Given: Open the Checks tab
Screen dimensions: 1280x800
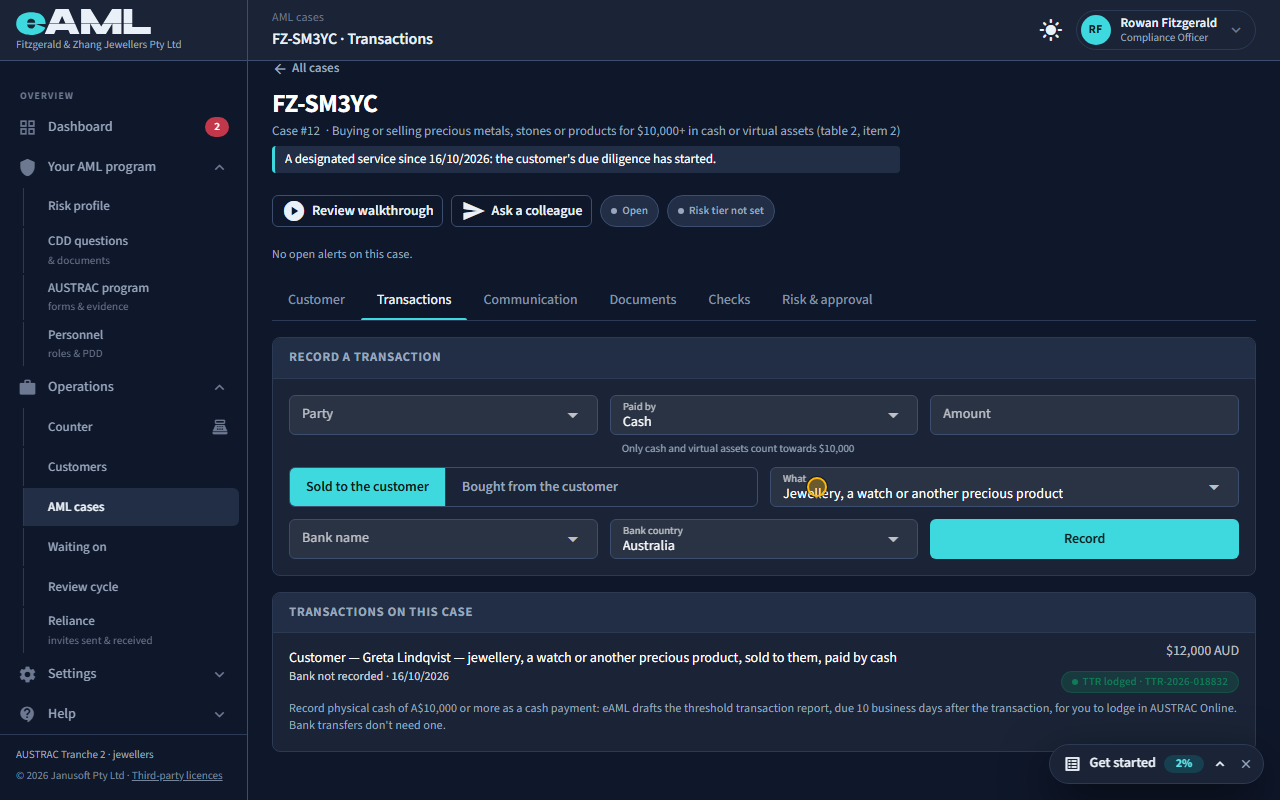Looking at the screenshot, I should pyautogui.click(x=729, y=300).
